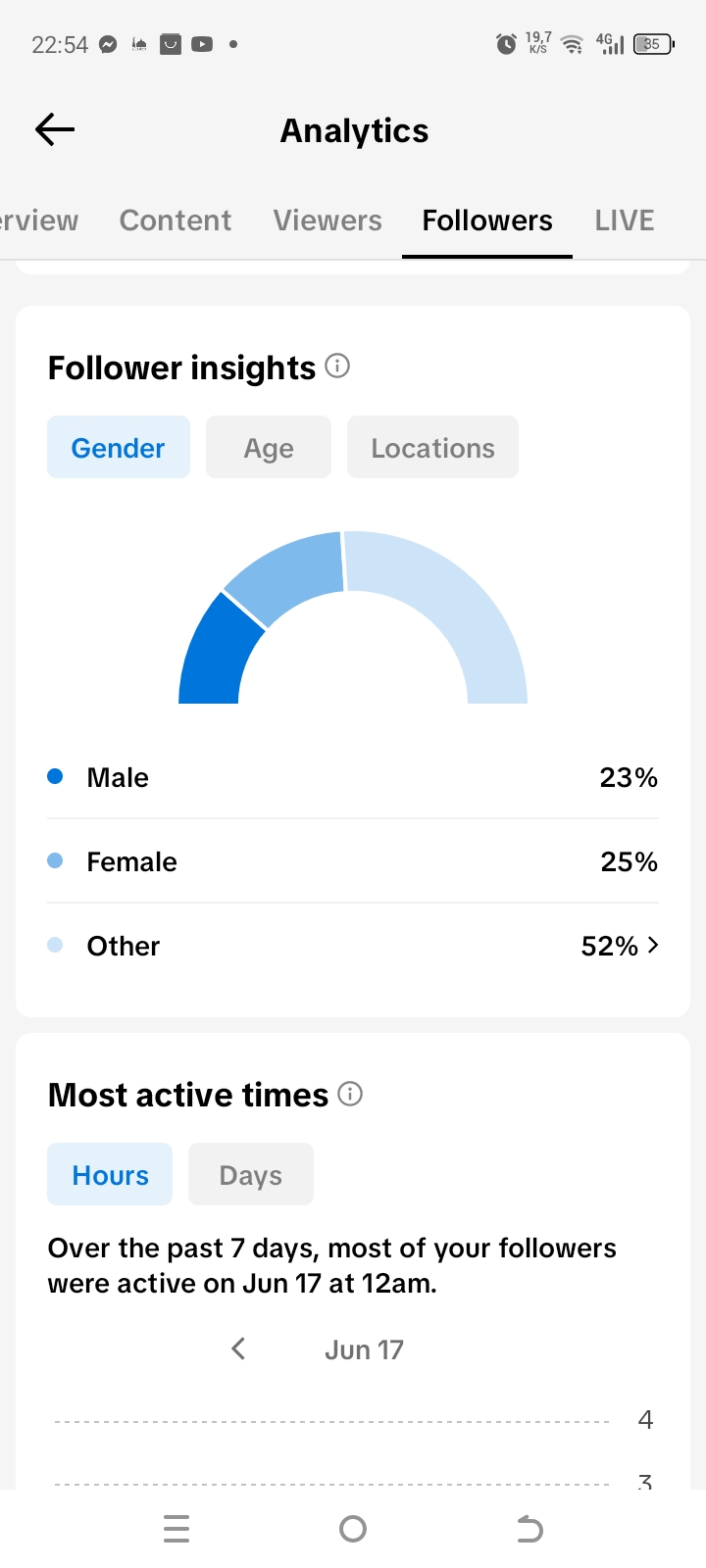Select the Gender filter chip
The width and height of the screenshot is (706, 1568).
(119, 447)
